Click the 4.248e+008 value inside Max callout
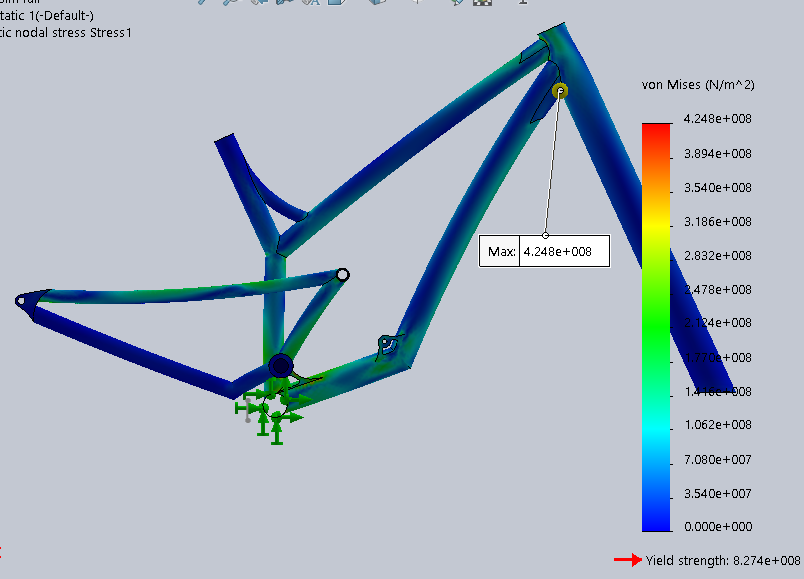804x579 pixels. click(x=557, y=252)
